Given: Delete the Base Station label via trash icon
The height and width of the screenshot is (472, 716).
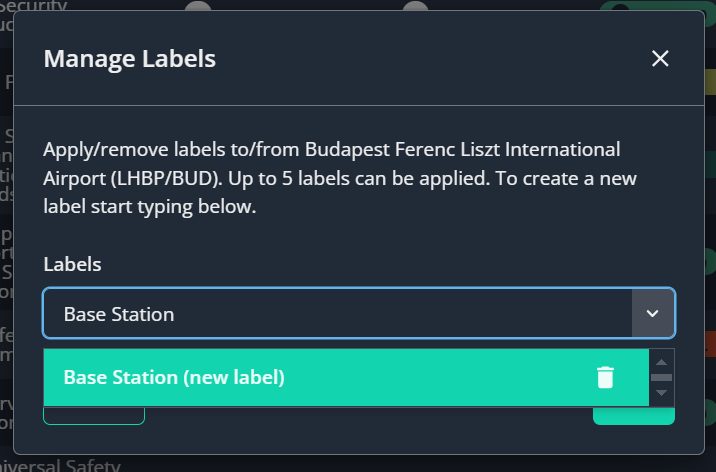Looking at the screenshot, I should point(605,378).
